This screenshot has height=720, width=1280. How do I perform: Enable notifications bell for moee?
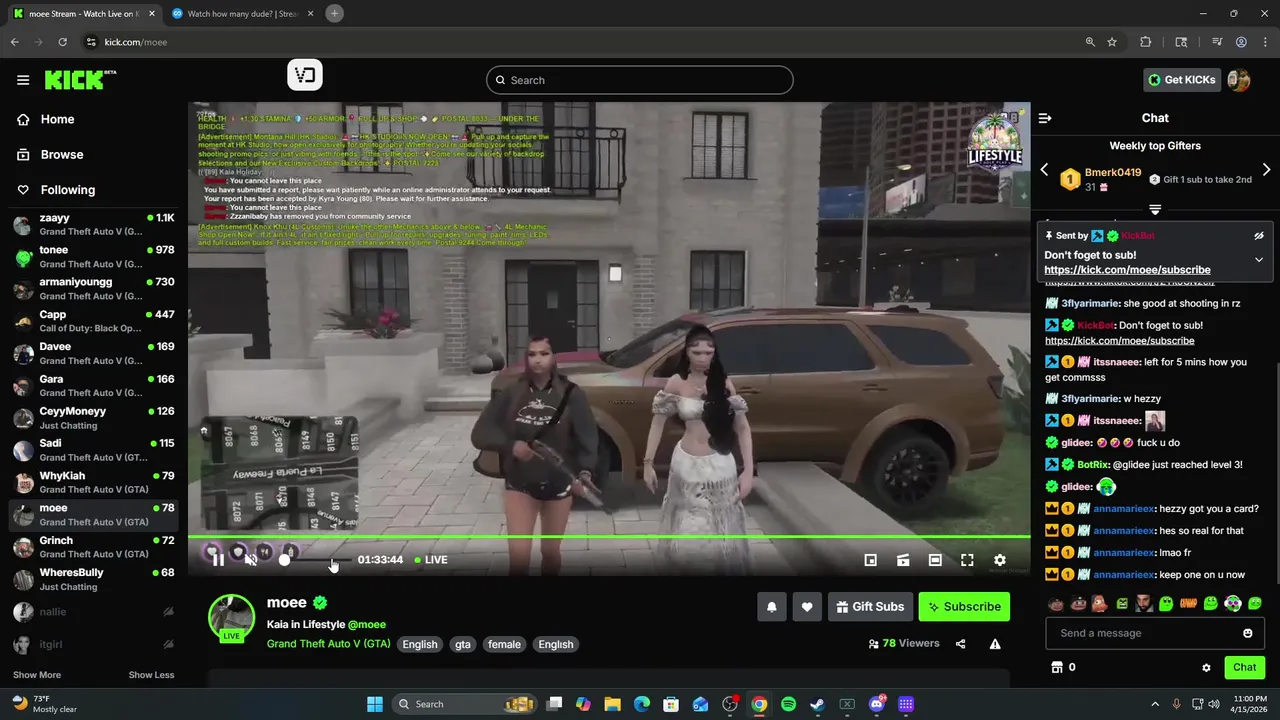[772, 607]
